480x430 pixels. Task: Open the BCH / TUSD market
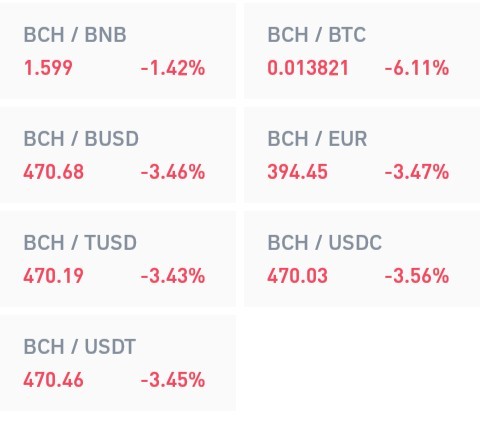[x=118, y=259]
